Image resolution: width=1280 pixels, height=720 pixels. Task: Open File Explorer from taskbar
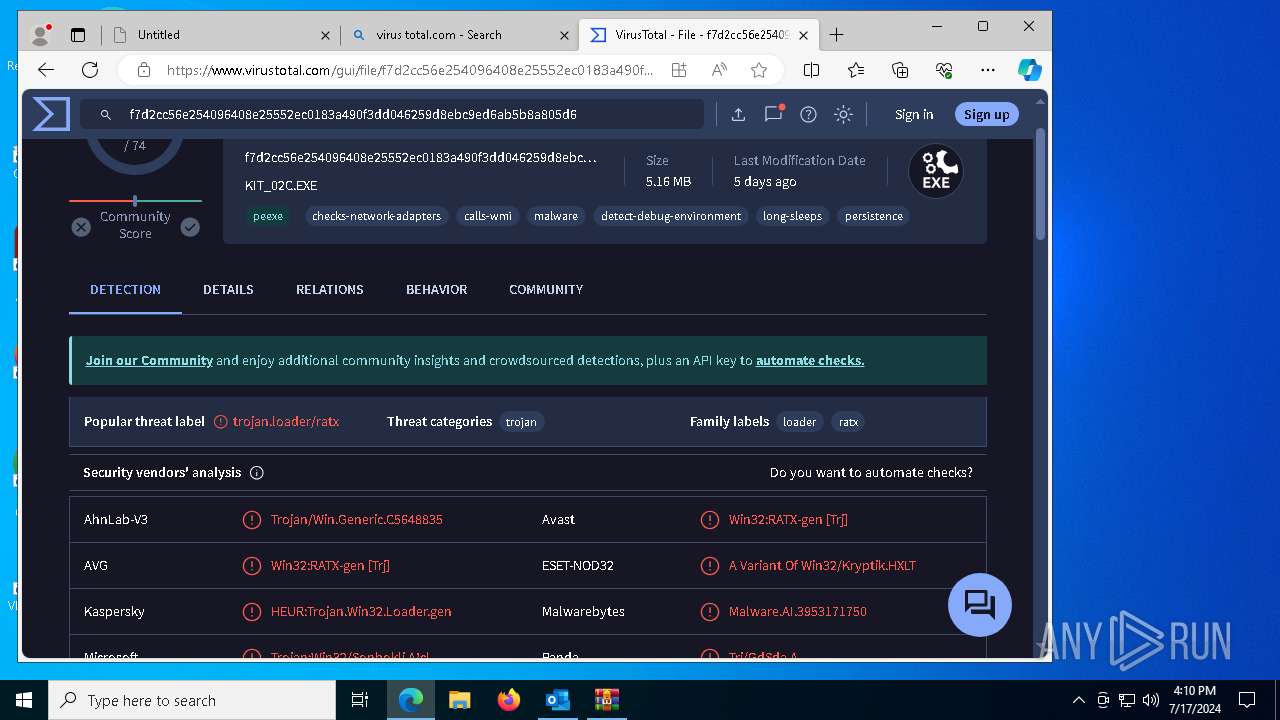[x=459, y=700]
